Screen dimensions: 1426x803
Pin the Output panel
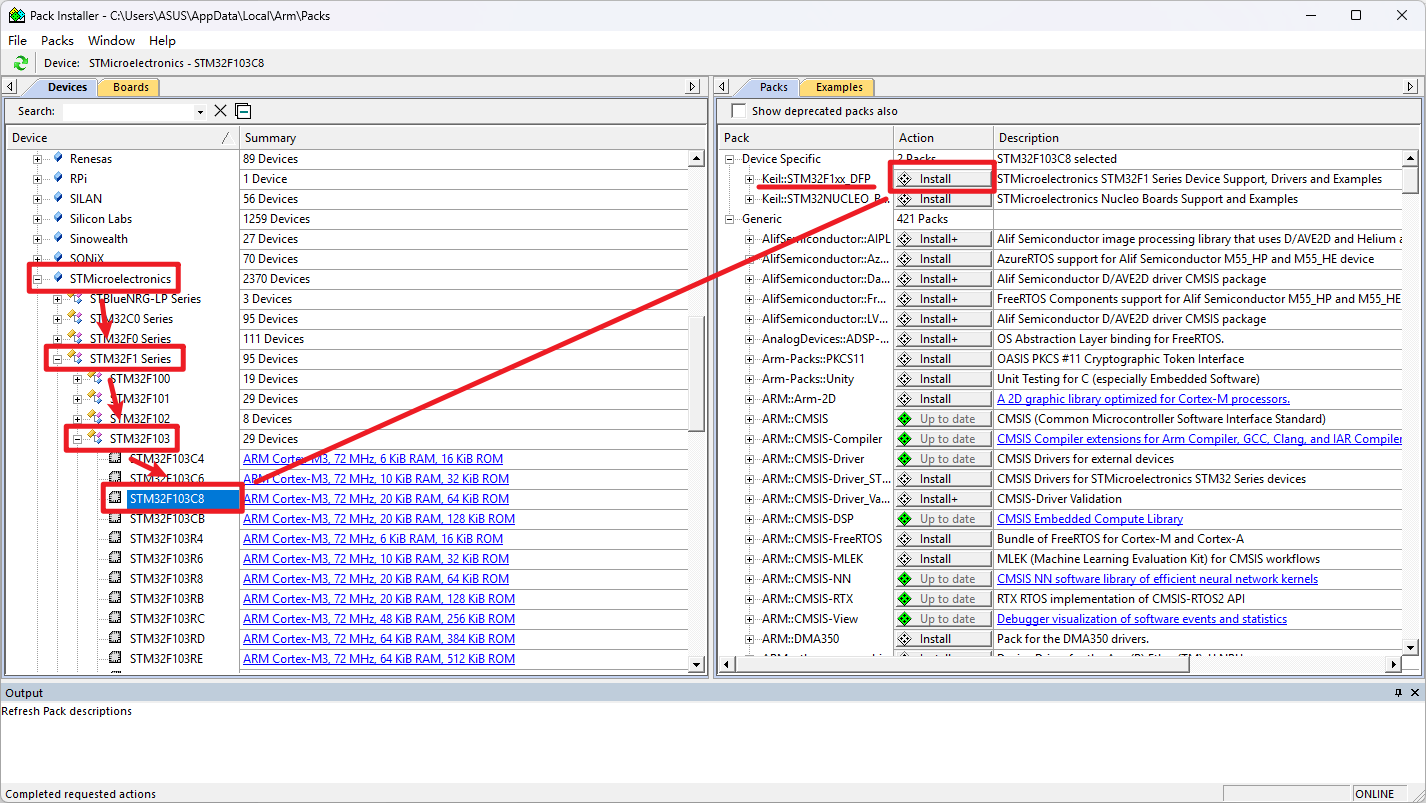[x=1398, y=693]
